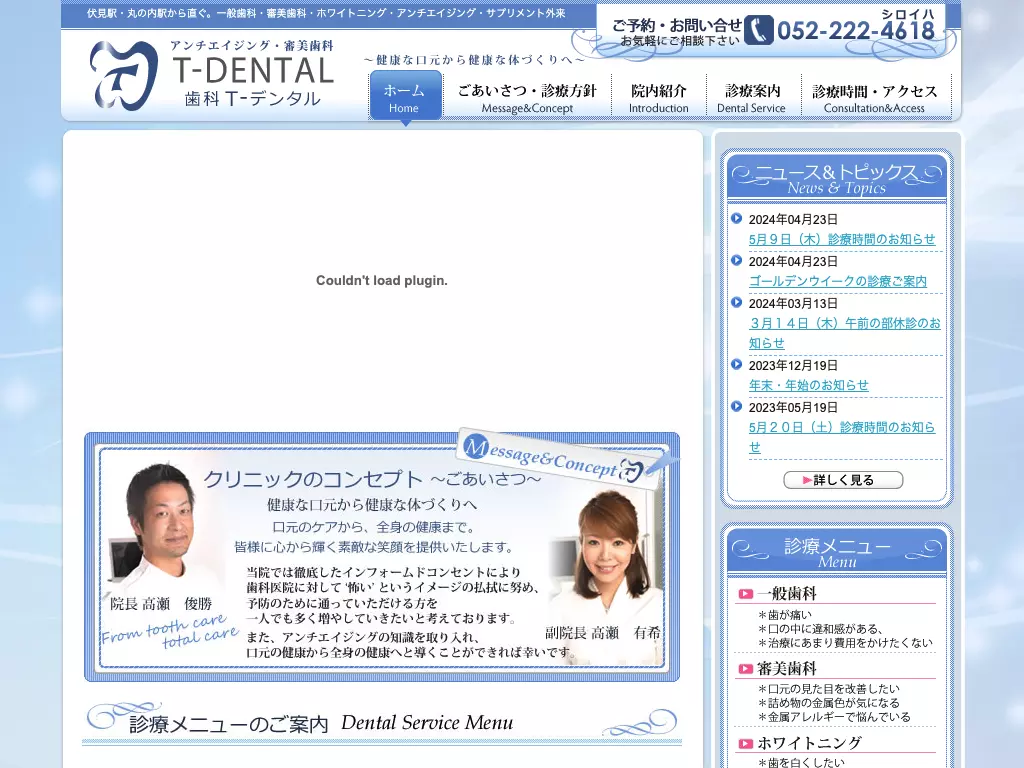Screen dimensions: 1024x768
Task: Open ごあいさつ・診療方針 Message&Concept menu
Action: 527,97
